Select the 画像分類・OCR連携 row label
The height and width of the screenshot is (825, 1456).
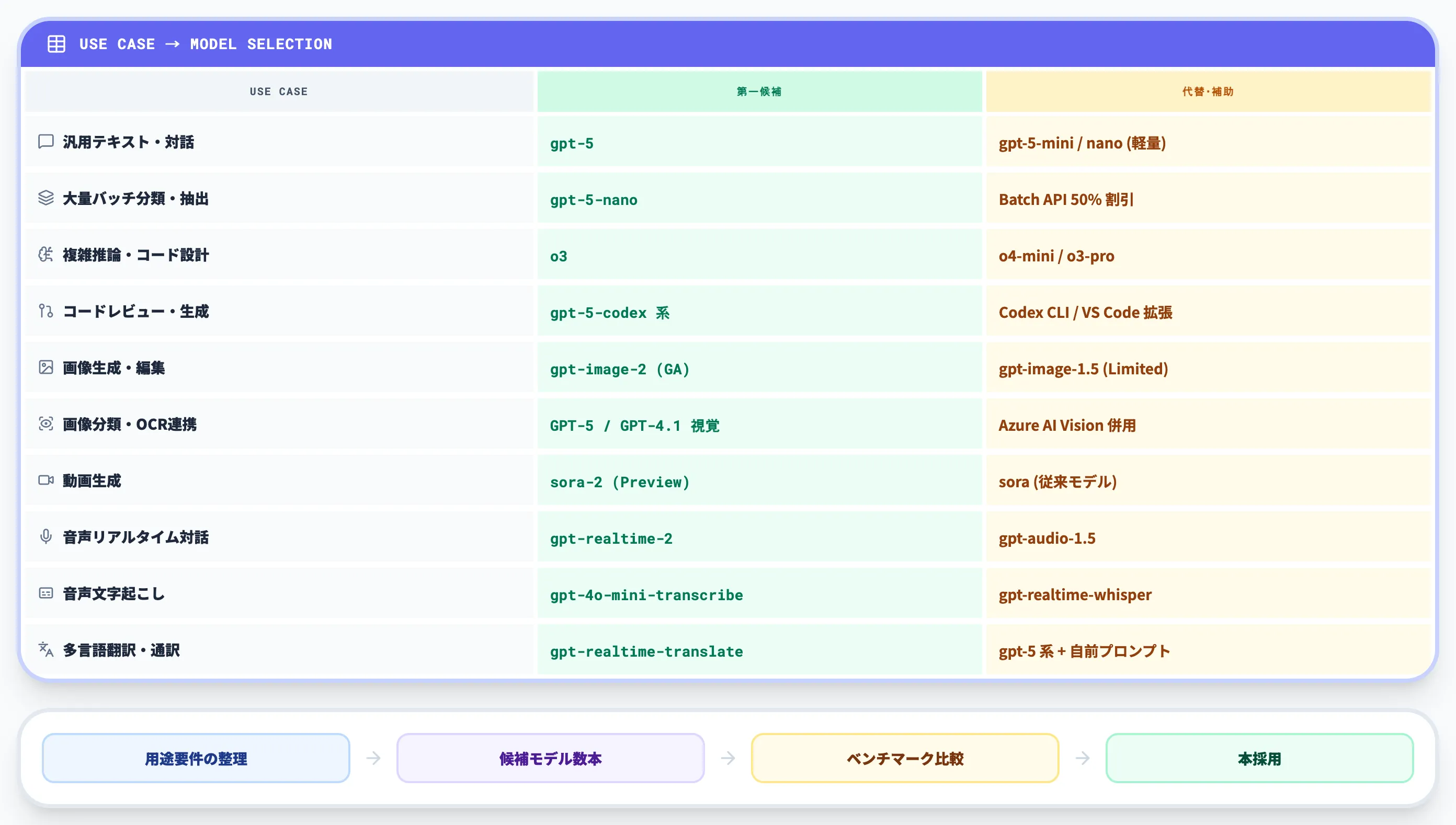click(x=130, y=425)
